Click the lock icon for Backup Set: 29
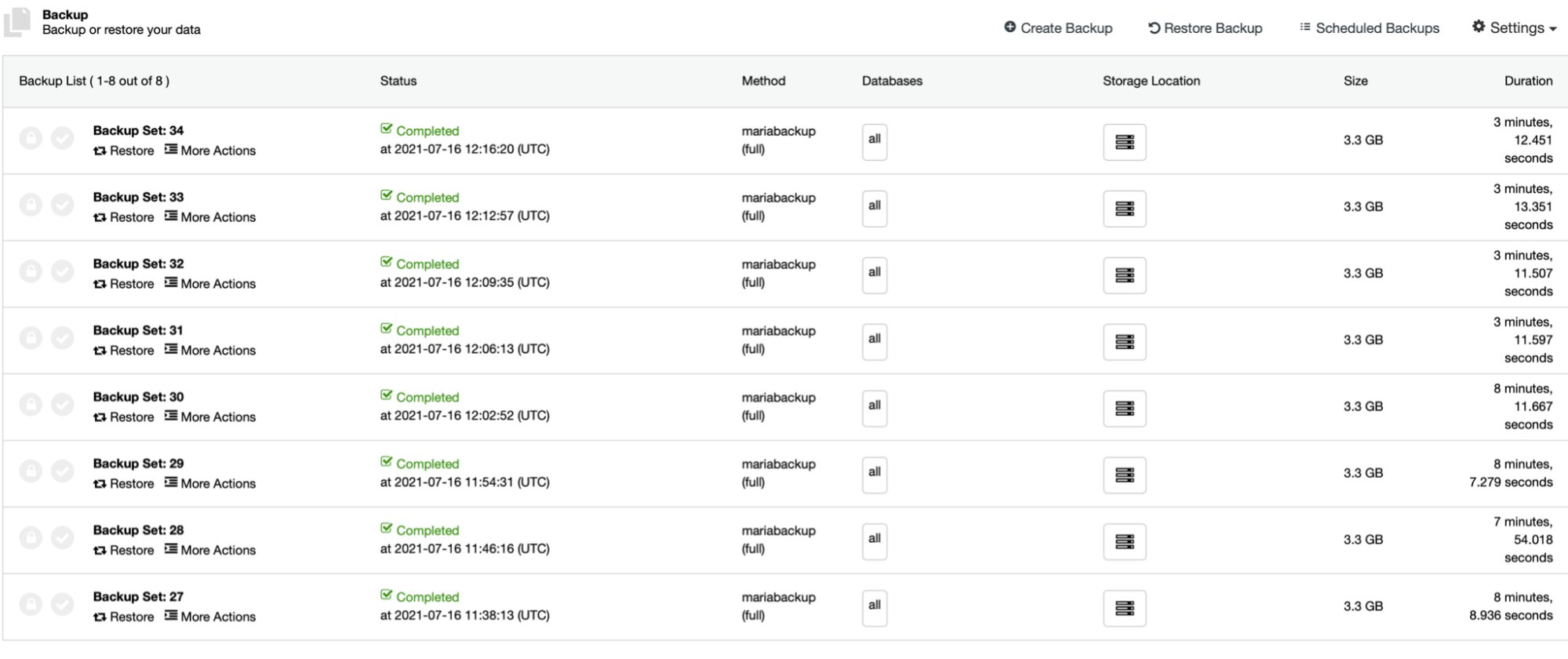Viewport: 1568px width, 659px height. click(31, 471)
